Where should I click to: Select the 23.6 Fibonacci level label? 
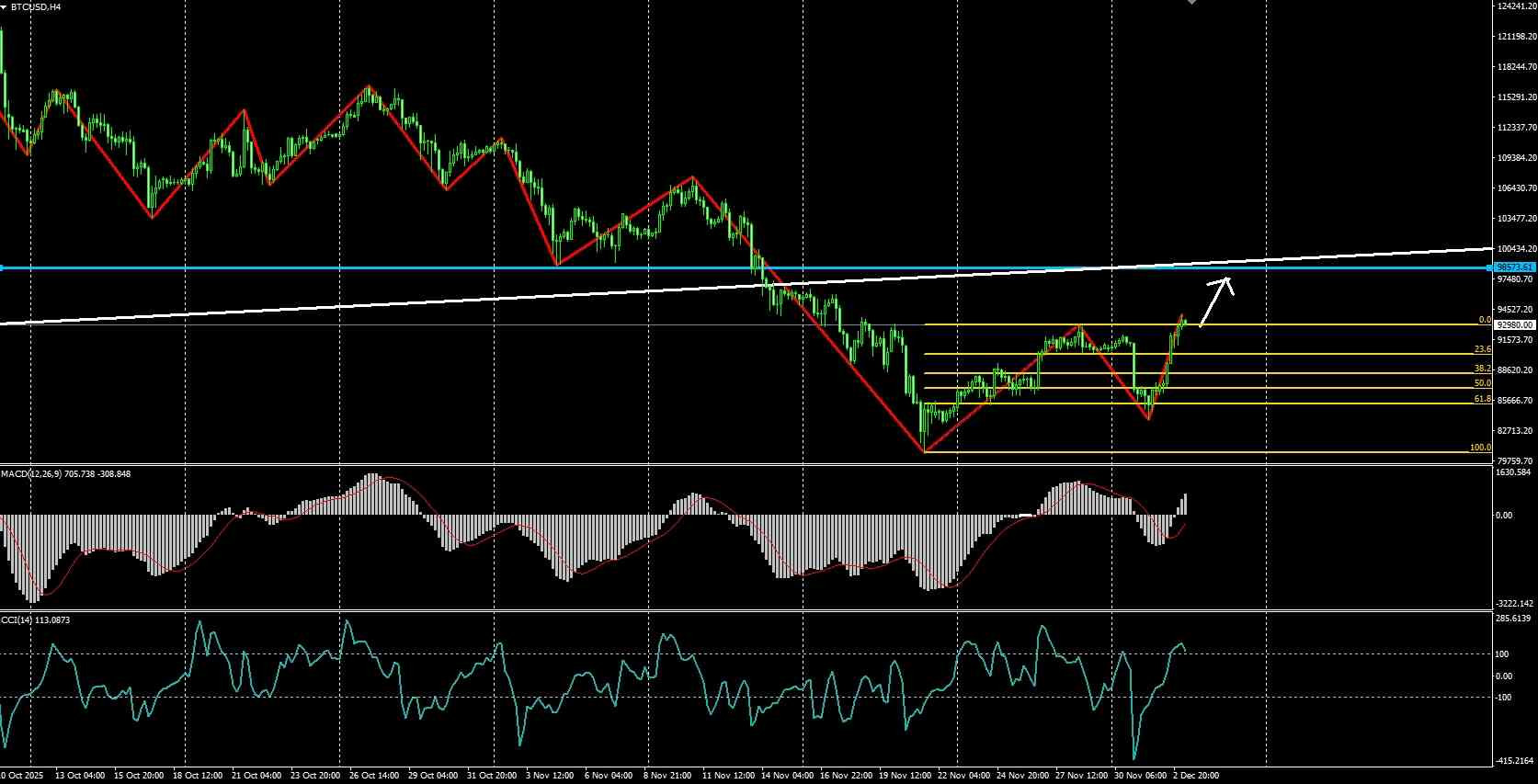click(x=1482, y=349)
